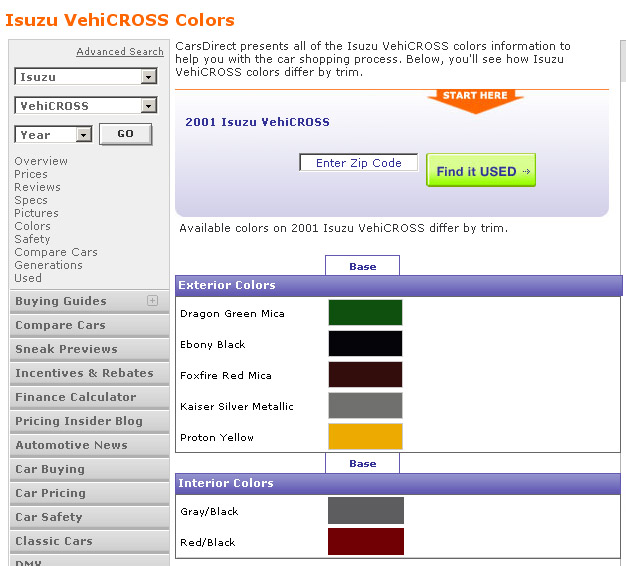Open the Reviews link
626x566 pixels.
click(x=38, y=187)
